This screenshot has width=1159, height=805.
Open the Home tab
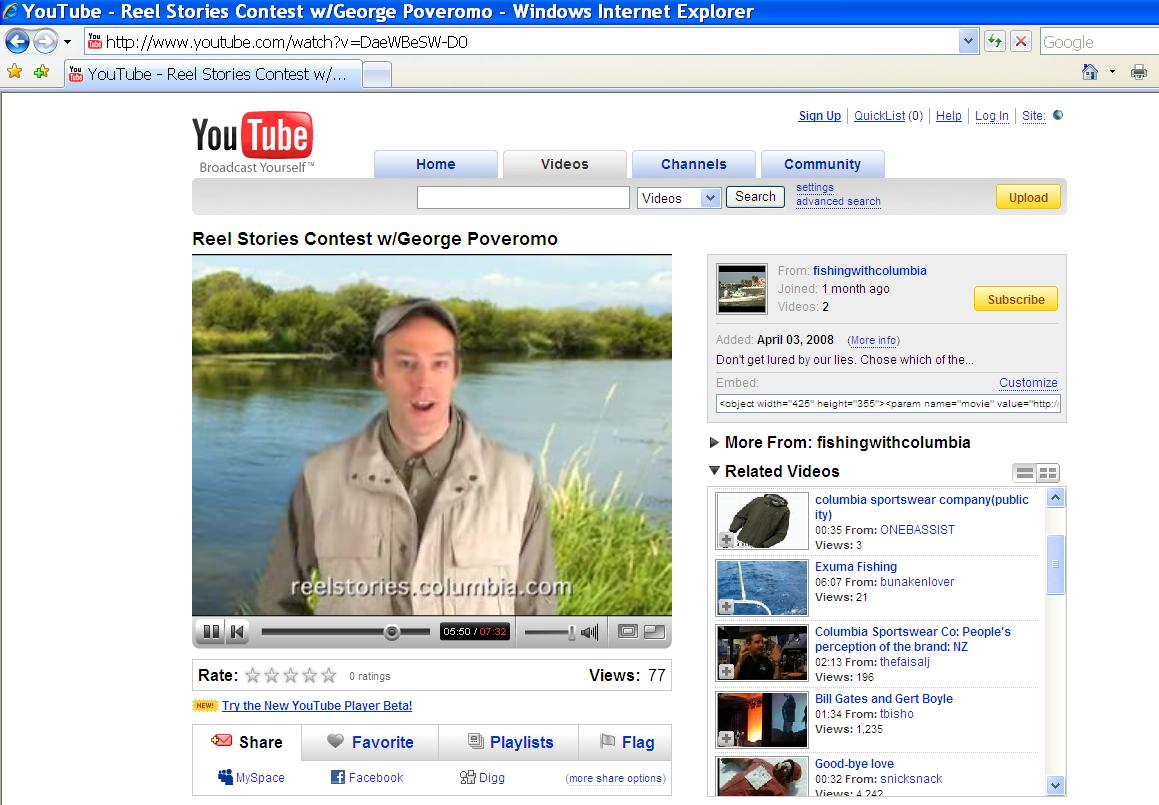tap(435, 164)
